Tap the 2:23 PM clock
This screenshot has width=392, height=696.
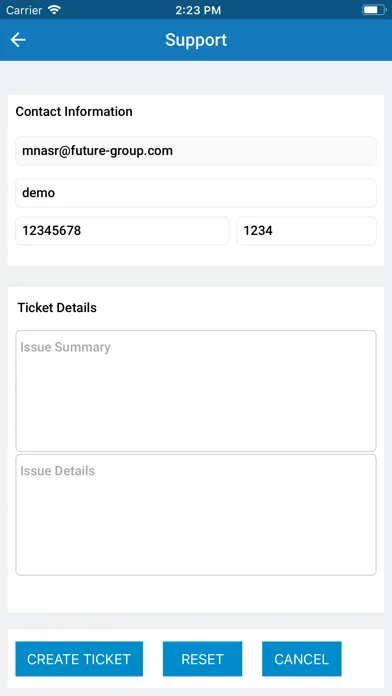pyautogui.click(x=198, y=10)
